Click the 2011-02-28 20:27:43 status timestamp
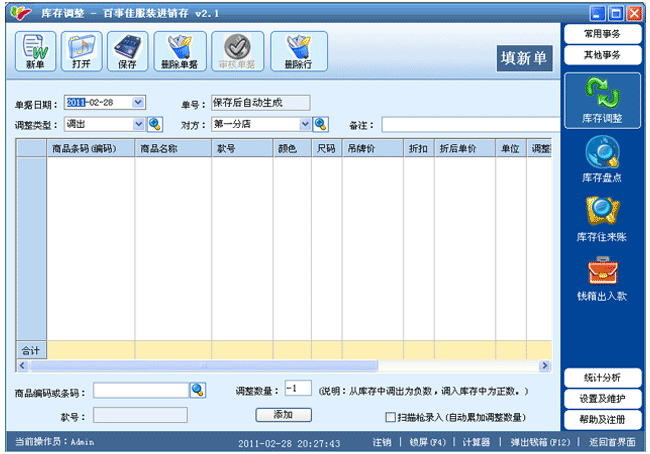Viewport: 650px width, 454px height. click(289, 443)
